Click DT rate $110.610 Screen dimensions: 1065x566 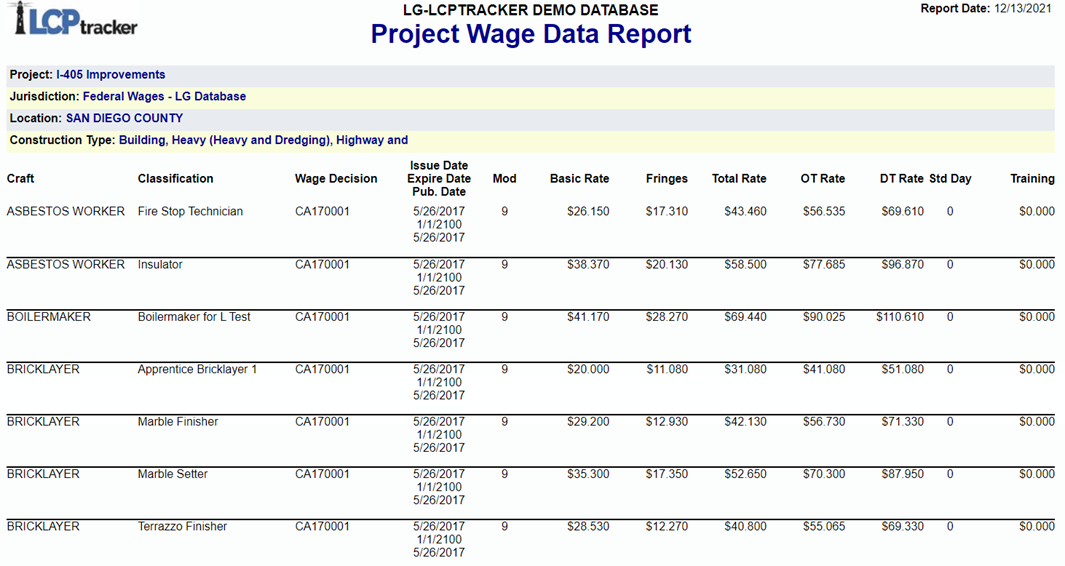point(900,317)
